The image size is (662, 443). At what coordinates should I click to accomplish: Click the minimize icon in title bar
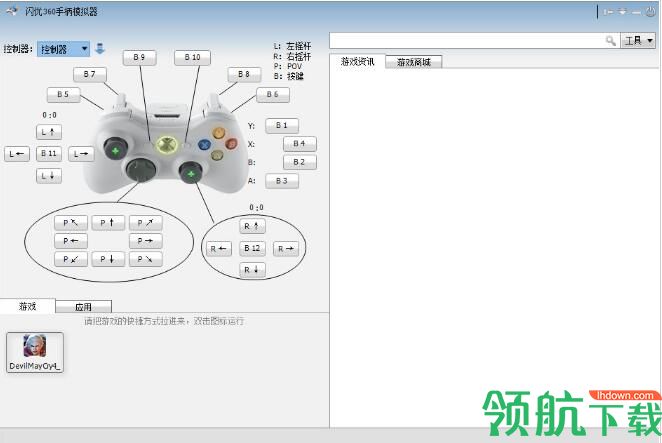[636, 13]
